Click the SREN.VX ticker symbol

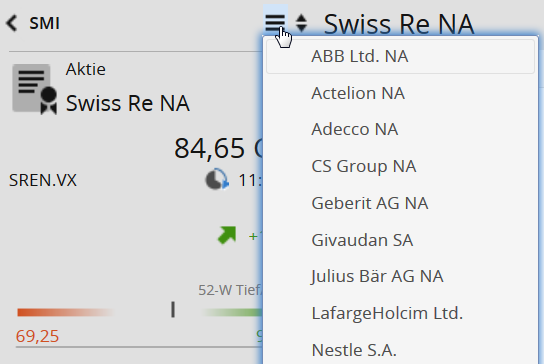tap(43, 180)
